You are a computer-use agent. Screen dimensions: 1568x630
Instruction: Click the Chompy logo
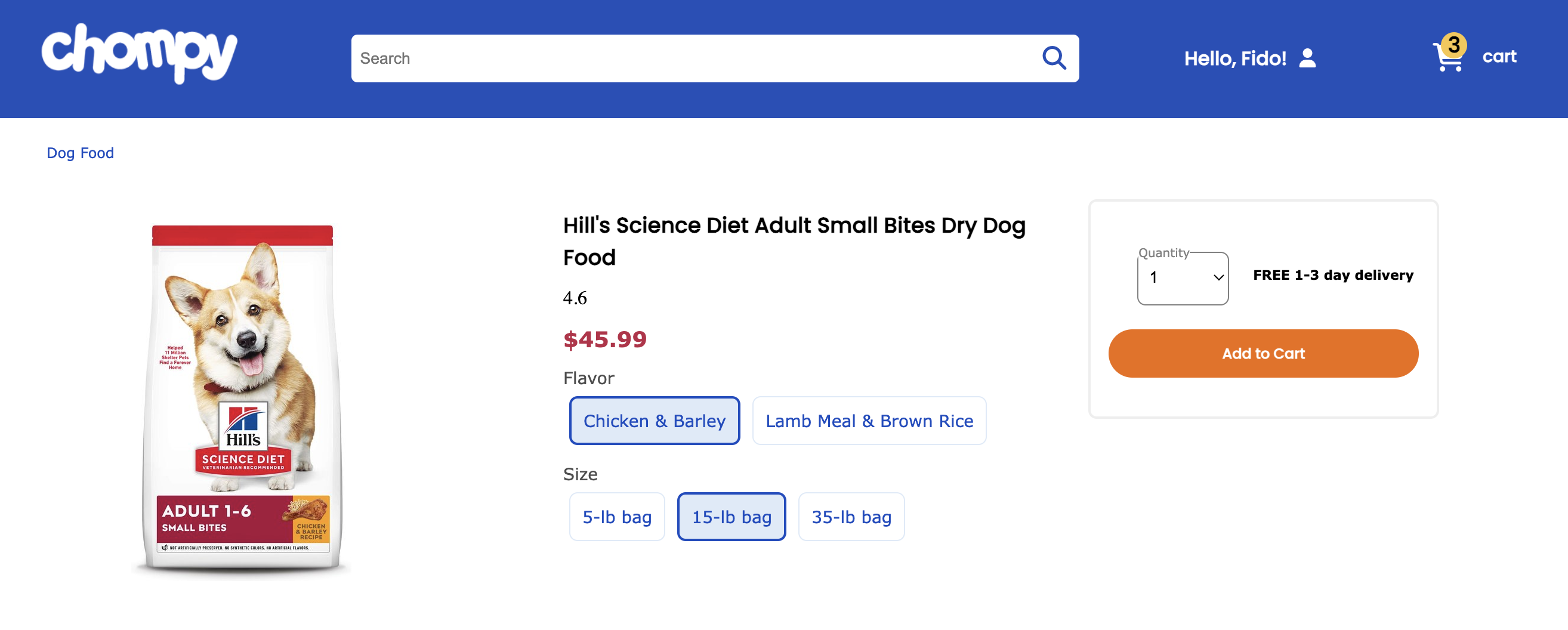(139, 54)
